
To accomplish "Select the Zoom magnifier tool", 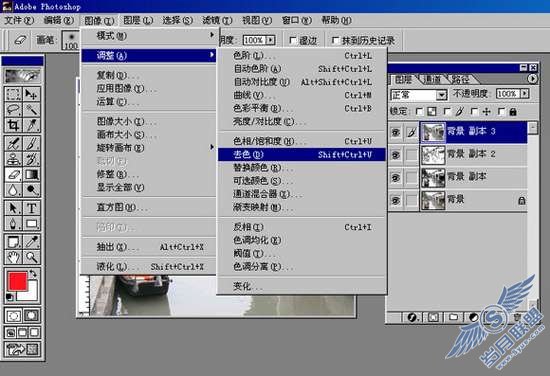I will [x=32, y=257].
